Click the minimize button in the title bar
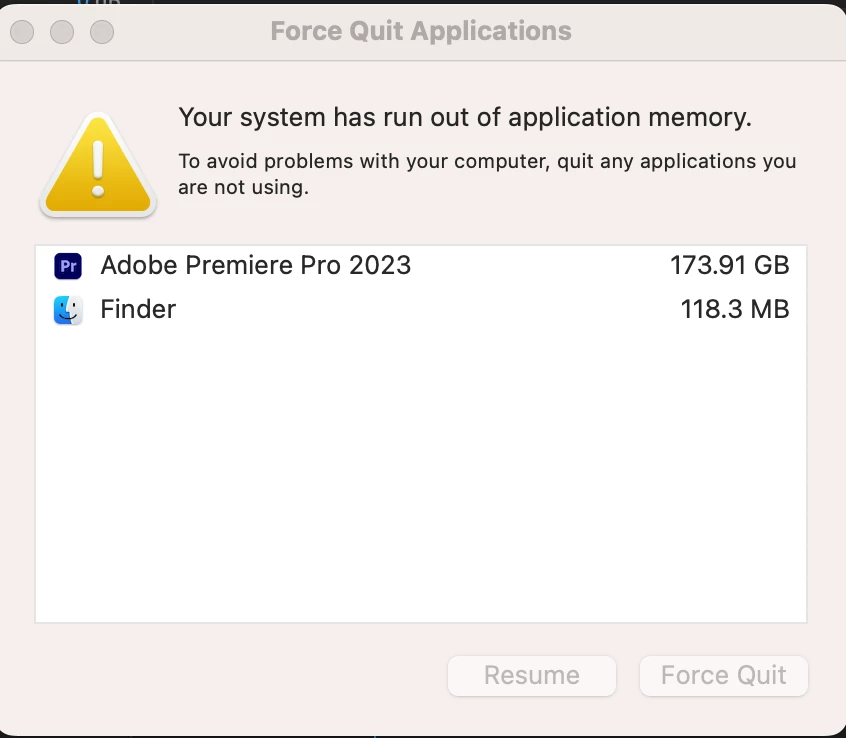 62,32
